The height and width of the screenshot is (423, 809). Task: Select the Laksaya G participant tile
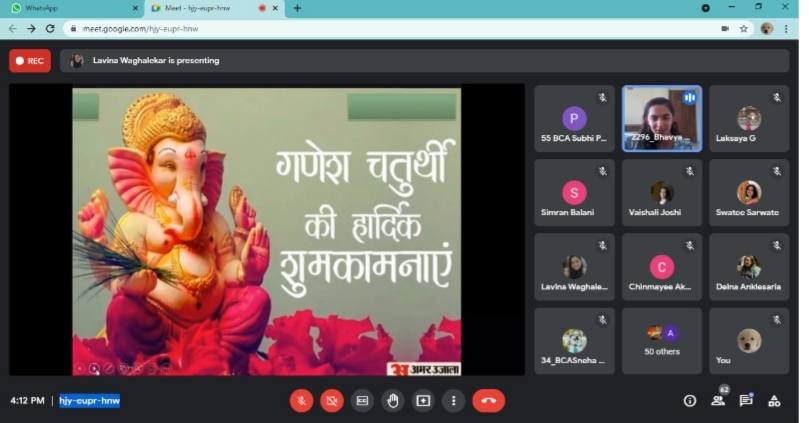(x=749, y=119)
